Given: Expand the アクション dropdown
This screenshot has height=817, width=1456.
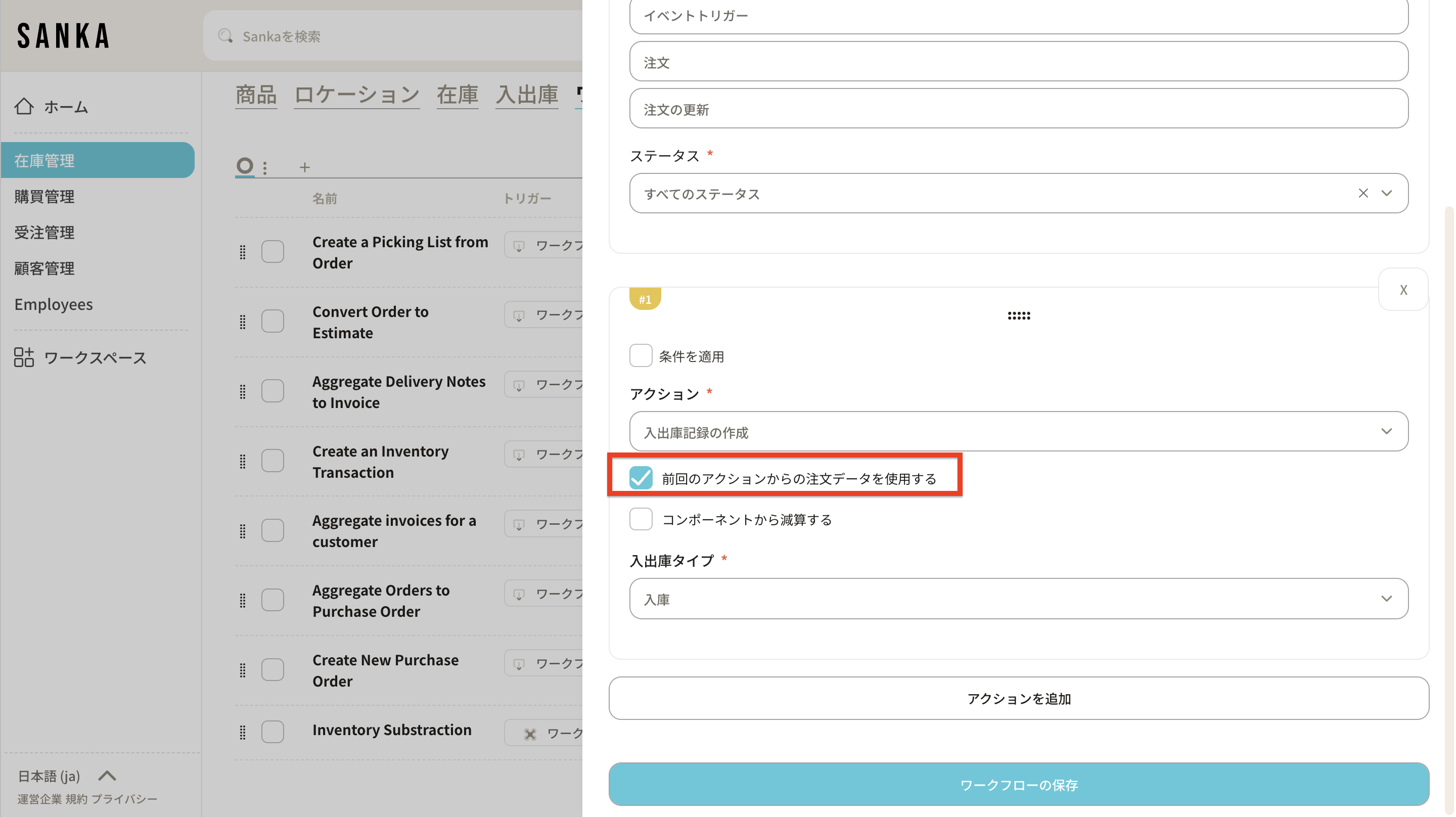Looking at the screenshot, I should pos(1019,431).
